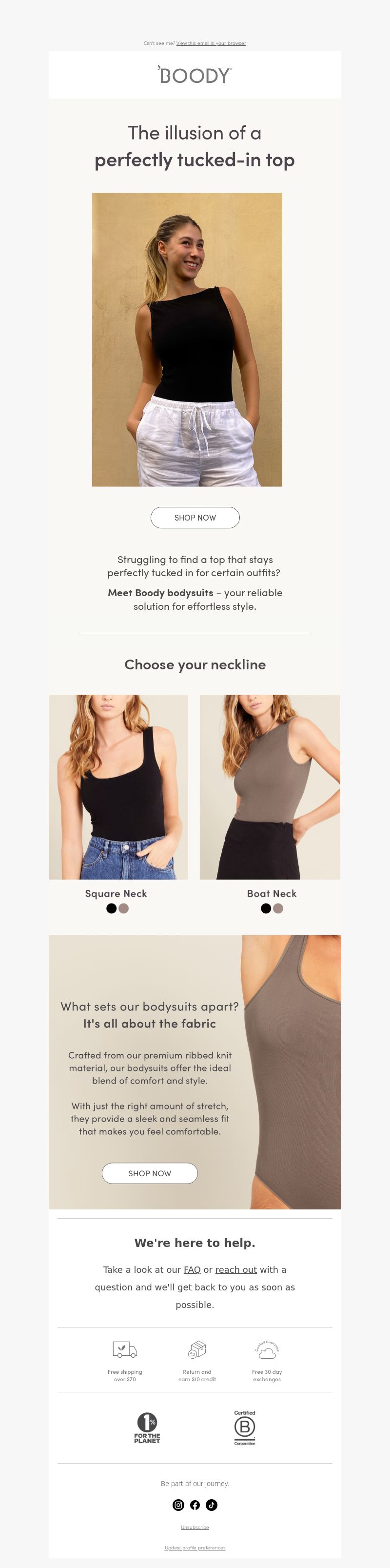Viewport: 390px width, 1568px height.
Task: Click the comfort guarantee cloud icon
Action: pos(267,1349)
